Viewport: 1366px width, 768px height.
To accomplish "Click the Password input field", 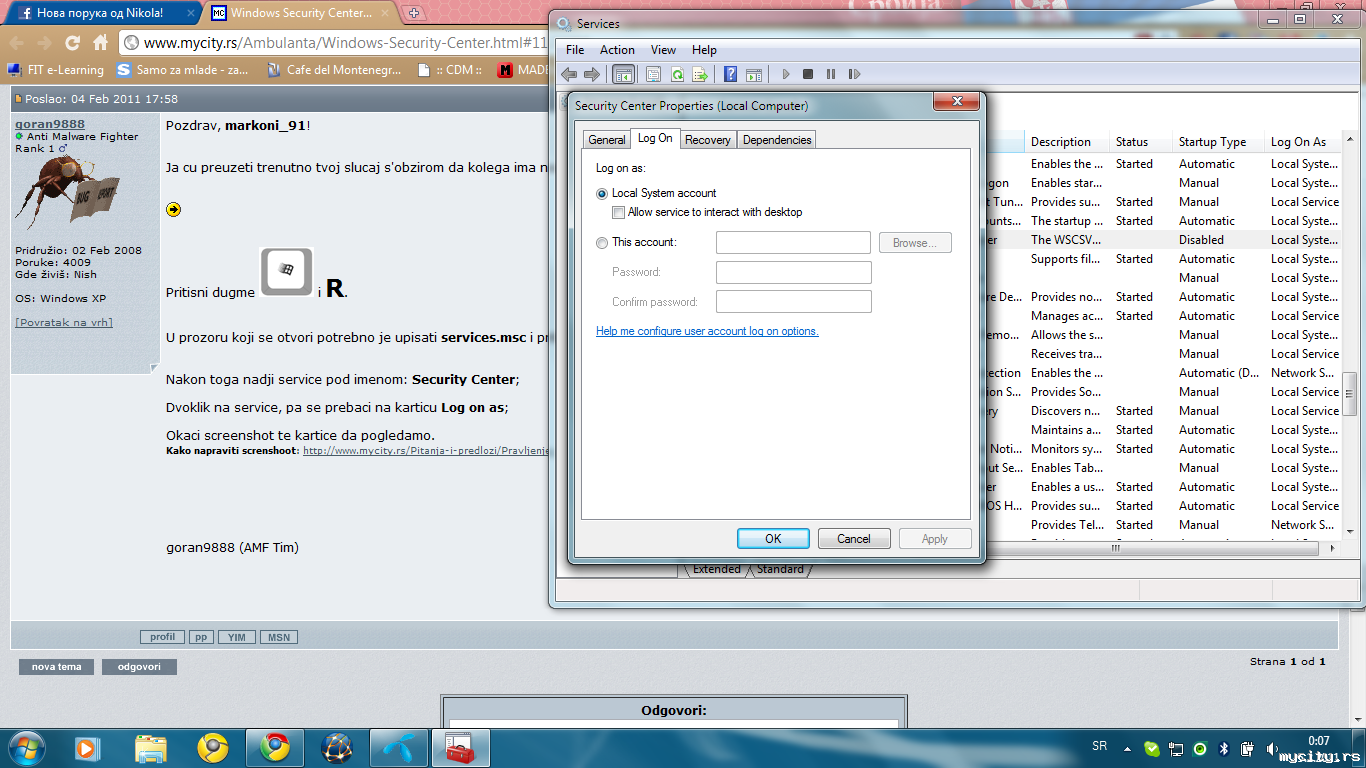I will tap(794, 272).
